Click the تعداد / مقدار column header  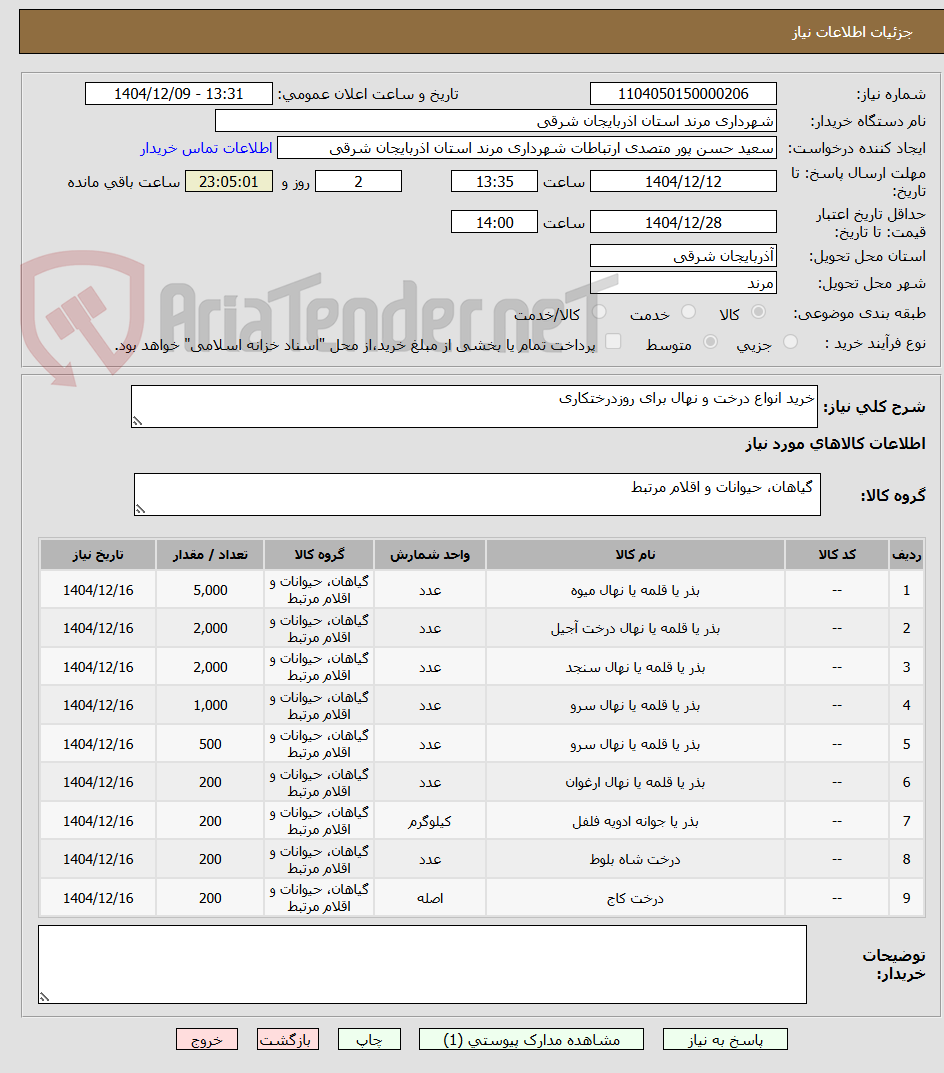[x=210, y=554]
